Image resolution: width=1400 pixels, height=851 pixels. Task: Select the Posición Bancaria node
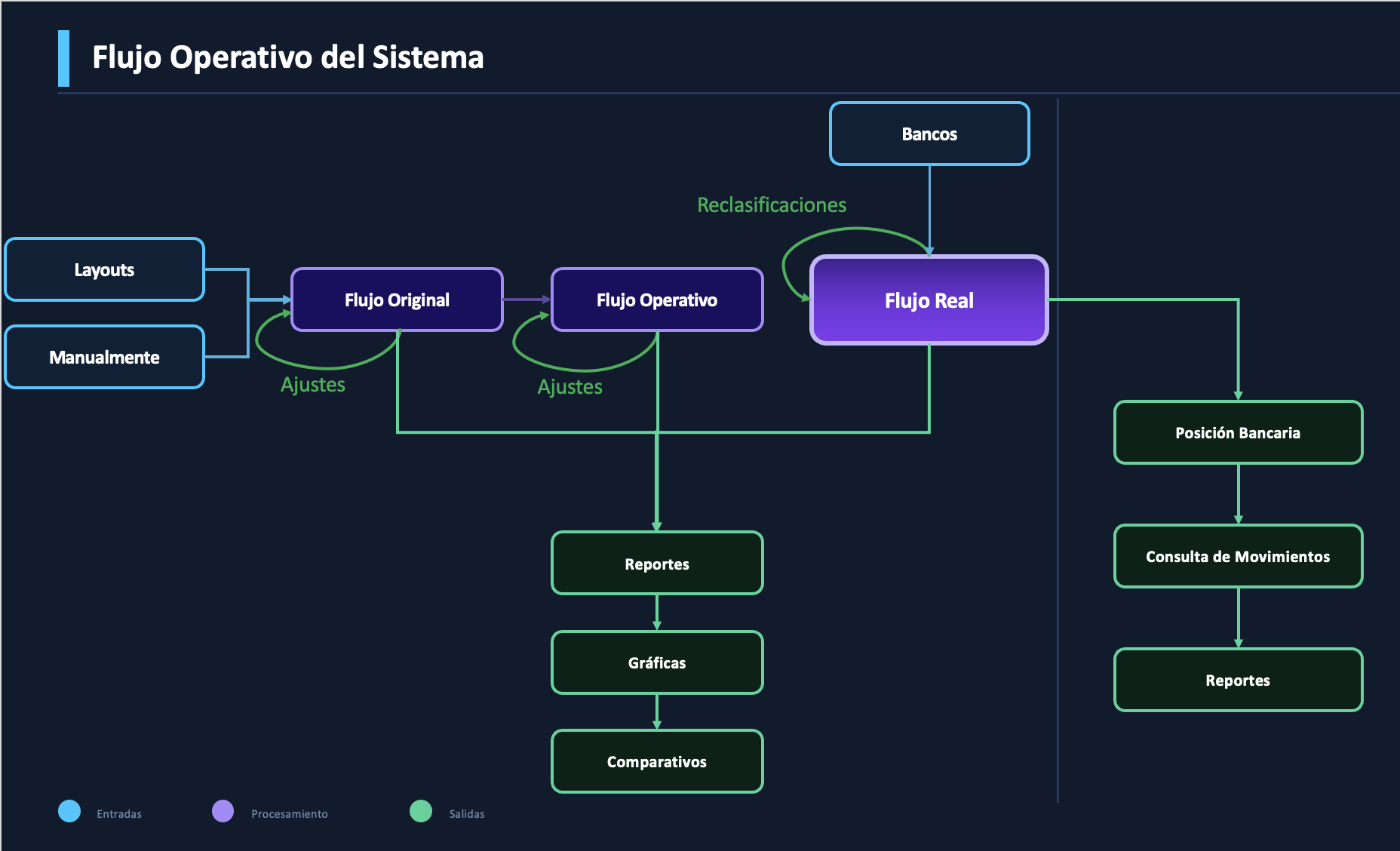tap(1237, 432)
